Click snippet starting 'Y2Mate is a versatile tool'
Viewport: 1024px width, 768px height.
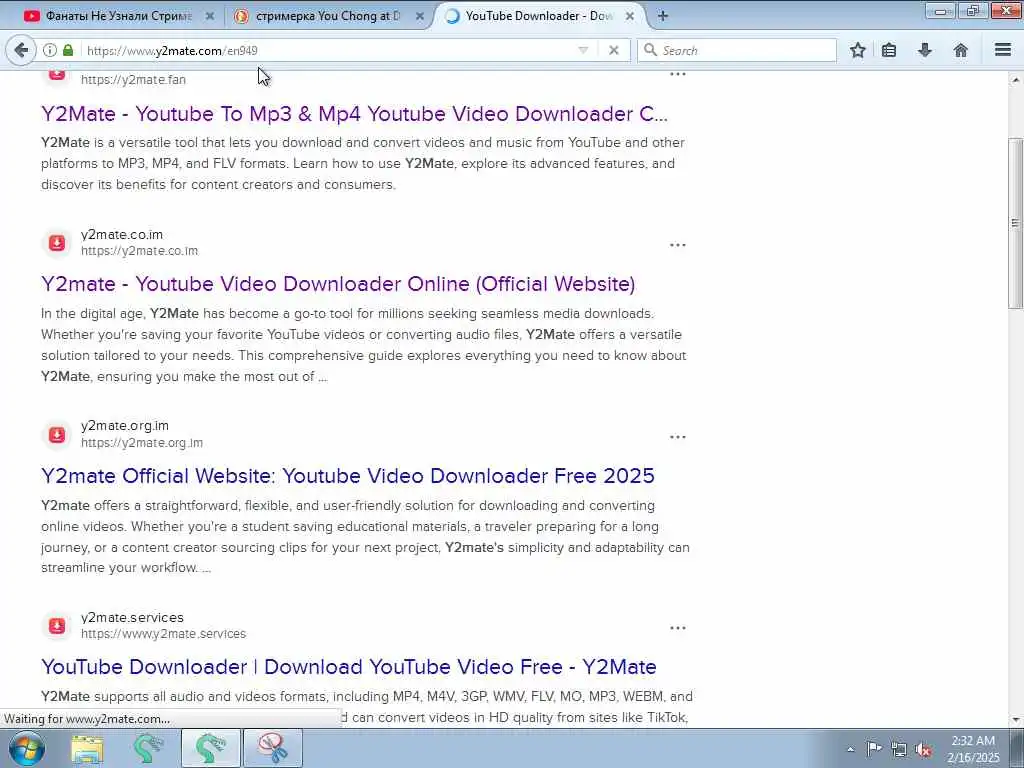[x=363, y=163]
